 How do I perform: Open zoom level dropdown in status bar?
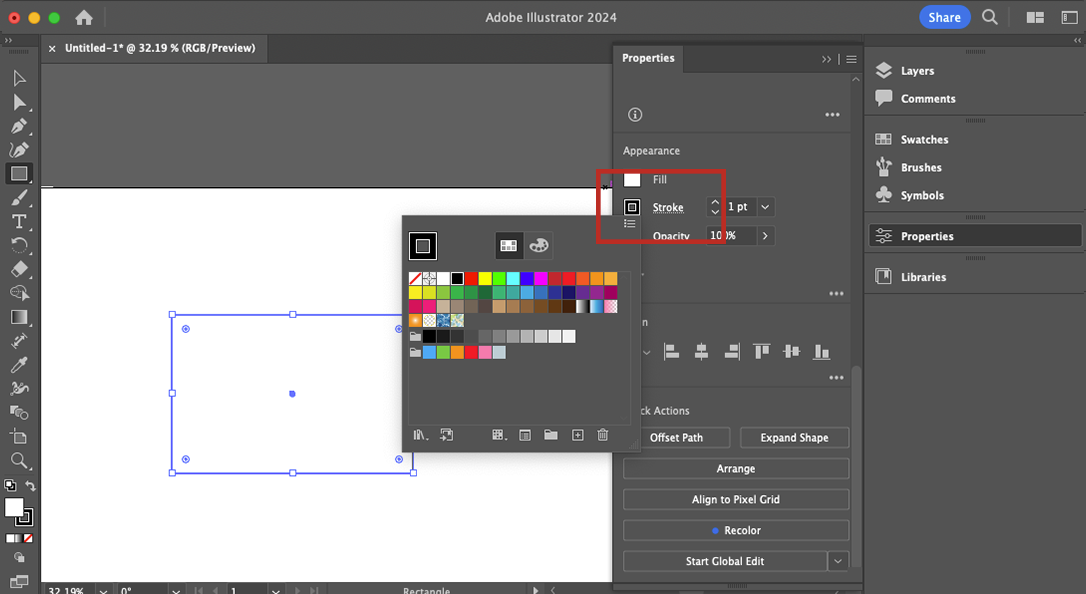pyautogui.click(x=103, y=591)
